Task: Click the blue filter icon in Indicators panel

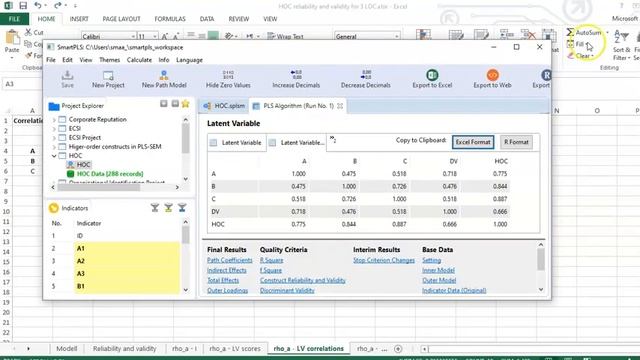Action: click(182, 208)
